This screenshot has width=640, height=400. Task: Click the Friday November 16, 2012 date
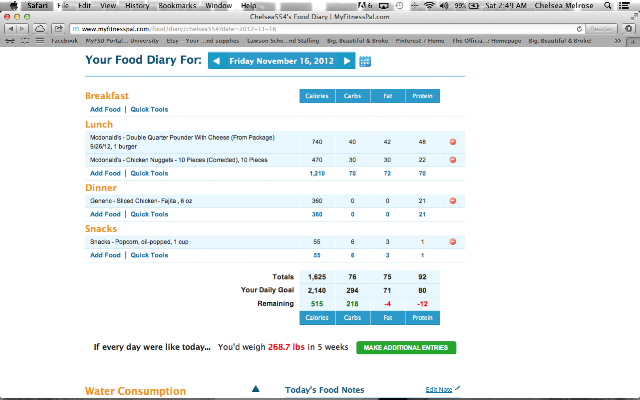[x=281, y=61]
